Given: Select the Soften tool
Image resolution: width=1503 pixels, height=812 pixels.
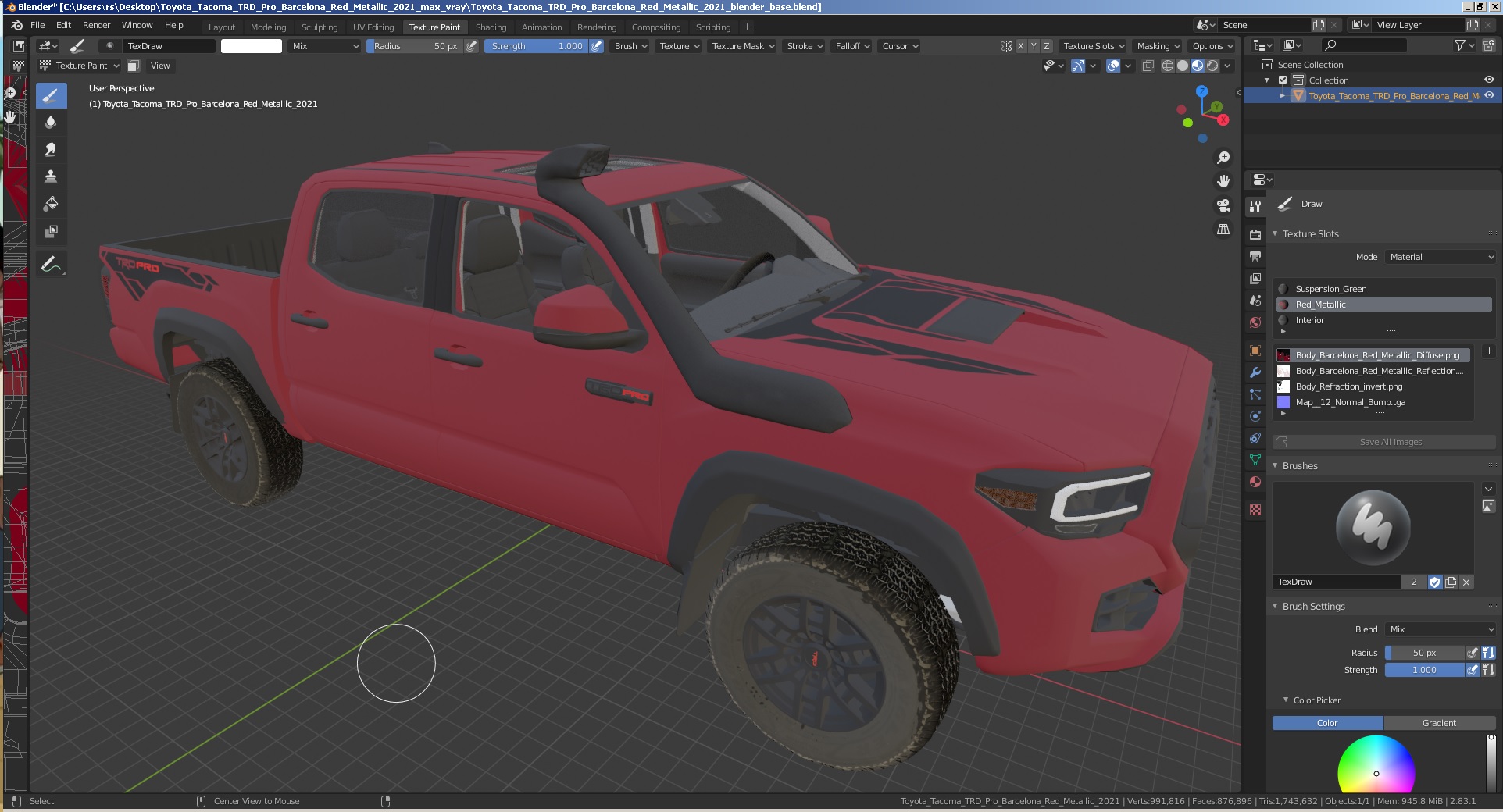Looking at the screenshot, I should pyautogui.click(x=51, y=123).
